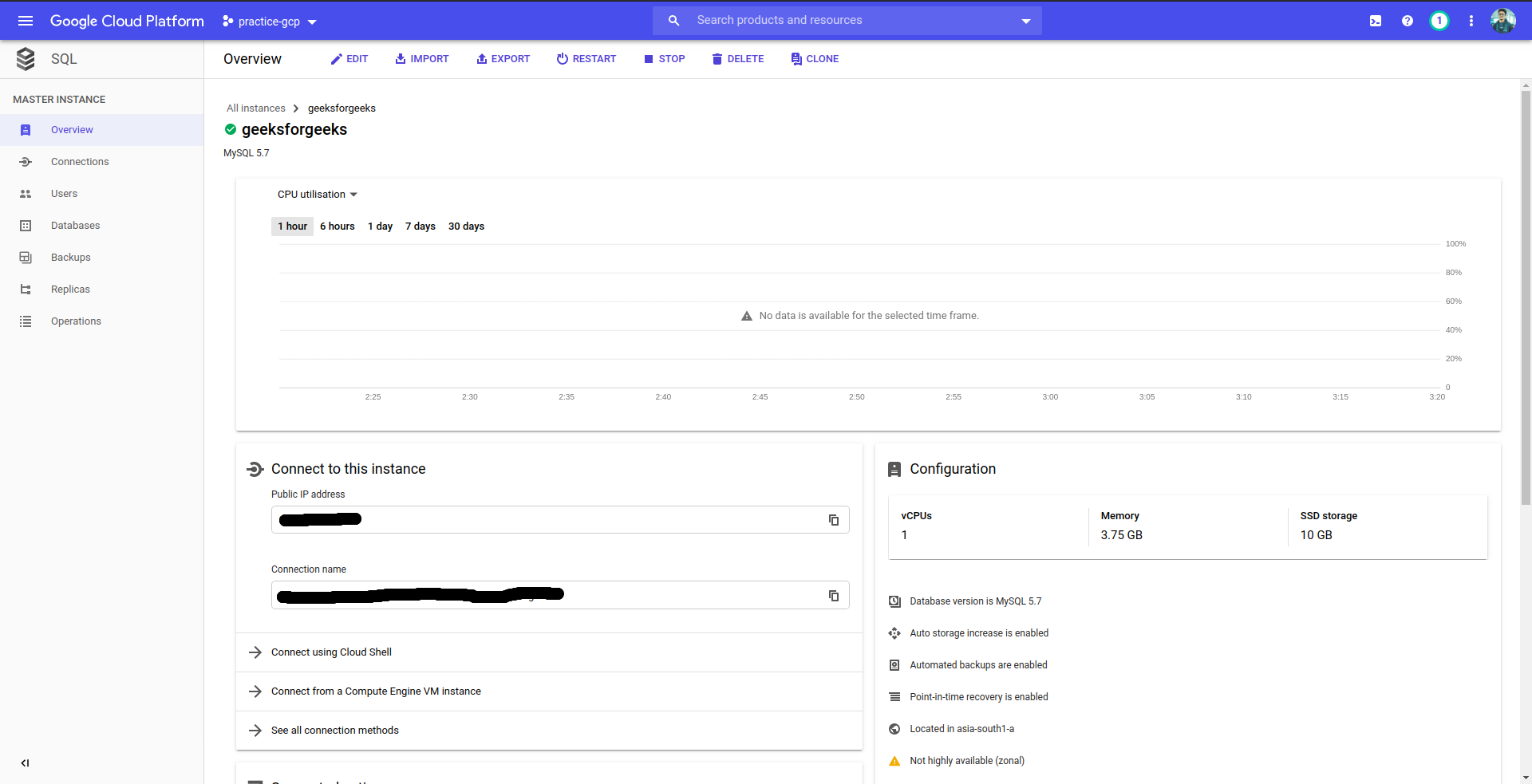
Task: Open the practice-gcp project selector
Action: coord(269,22)
